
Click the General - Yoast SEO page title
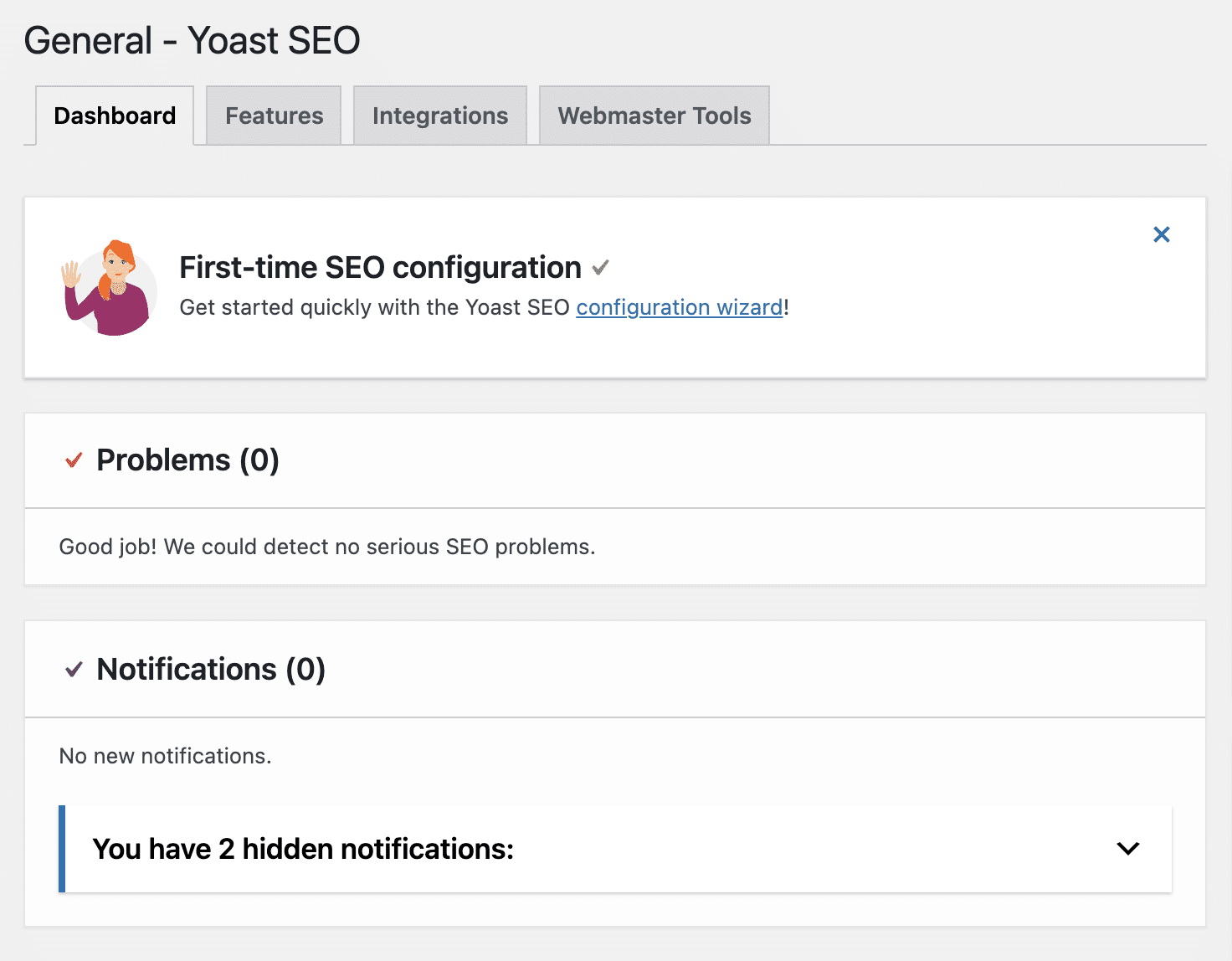point(192,40)
